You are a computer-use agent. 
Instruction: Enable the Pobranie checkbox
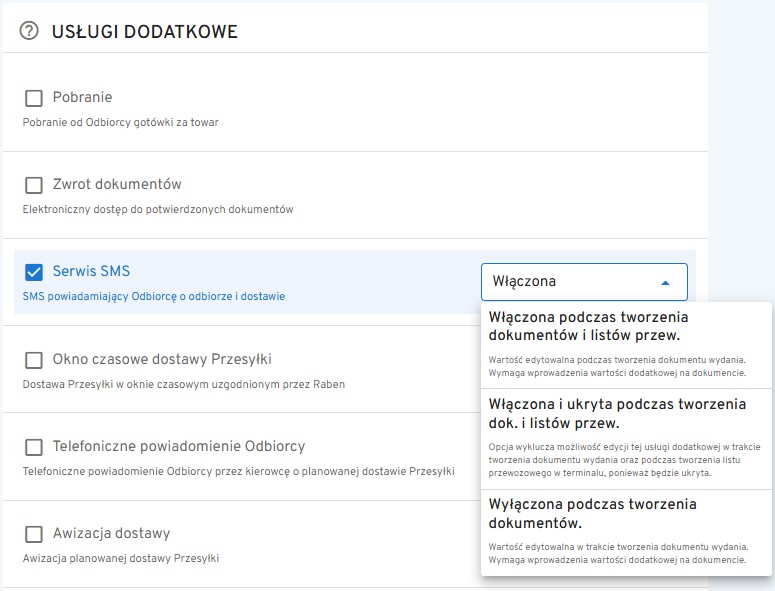tap(34, 98)
